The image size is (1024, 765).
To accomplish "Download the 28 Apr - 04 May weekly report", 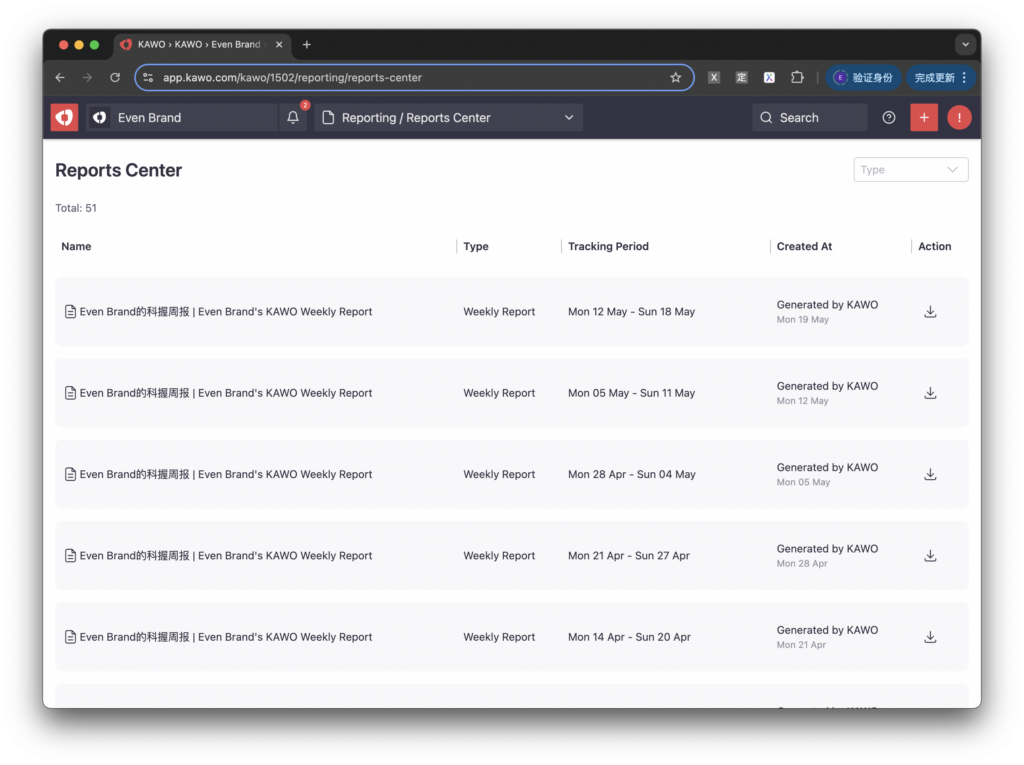I will [x=930, y=474].
